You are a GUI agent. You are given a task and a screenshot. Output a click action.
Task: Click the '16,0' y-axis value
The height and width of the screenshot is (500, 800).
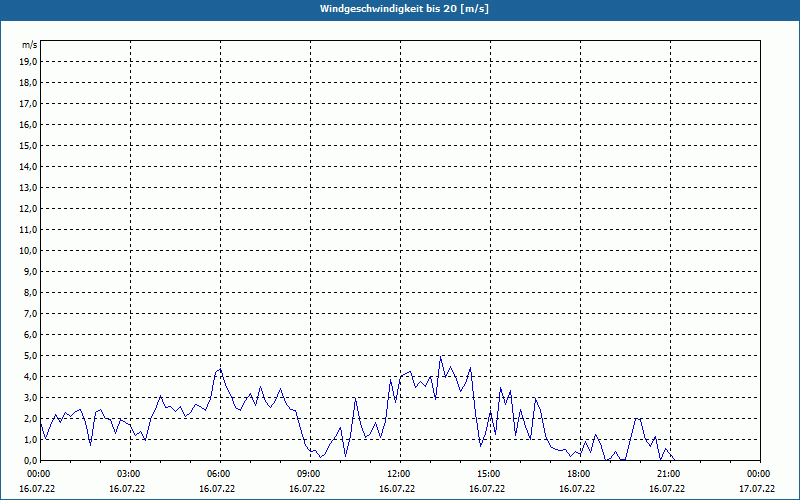pyautogui.click(x=28, y=124)
